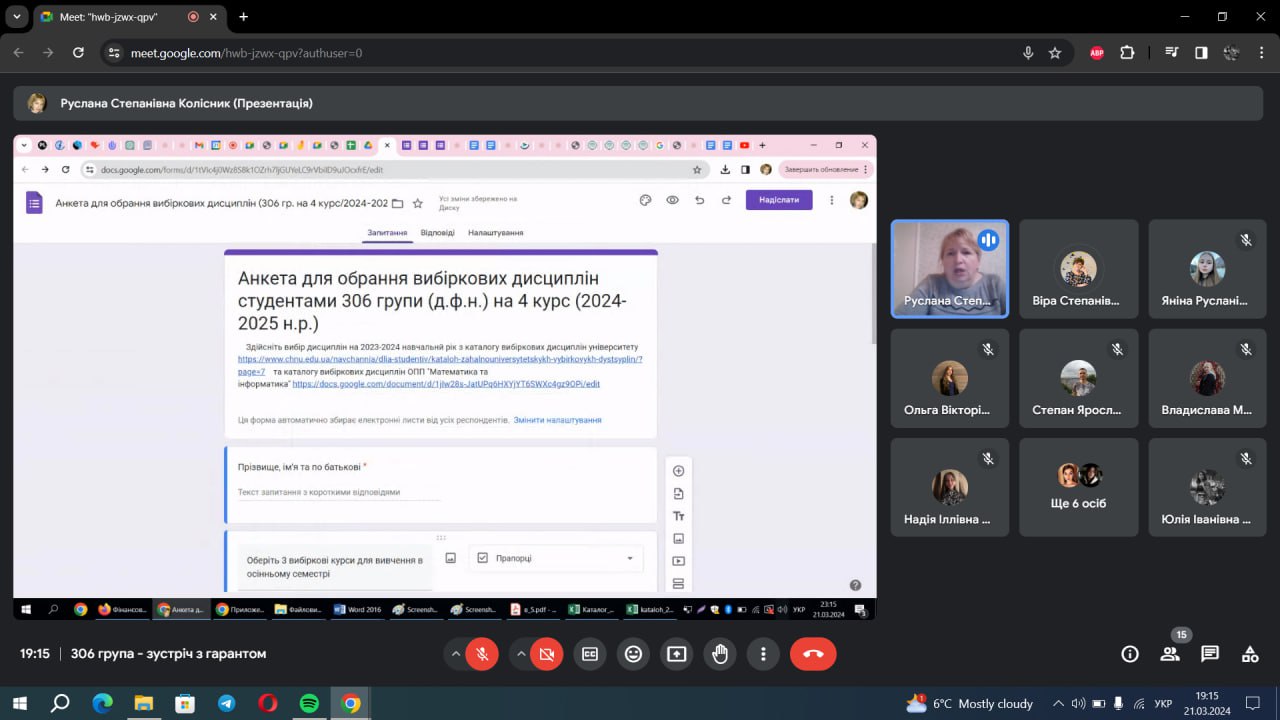
Task: Click the present screen button
Action: click(x=676, y=654)
